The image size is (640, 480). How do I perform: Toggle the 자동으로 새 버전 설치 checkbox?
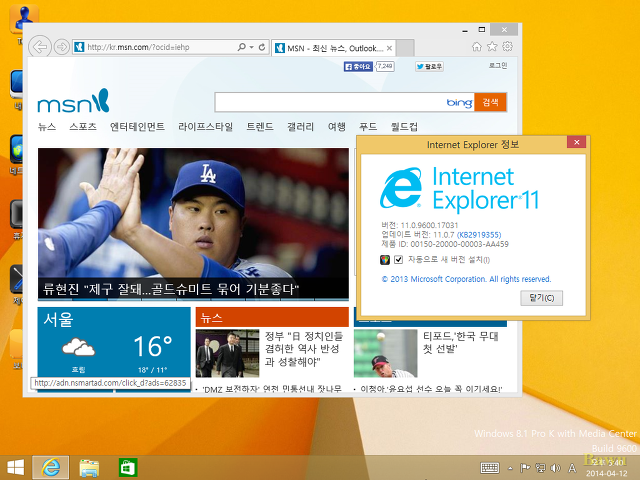coord(398,260)
